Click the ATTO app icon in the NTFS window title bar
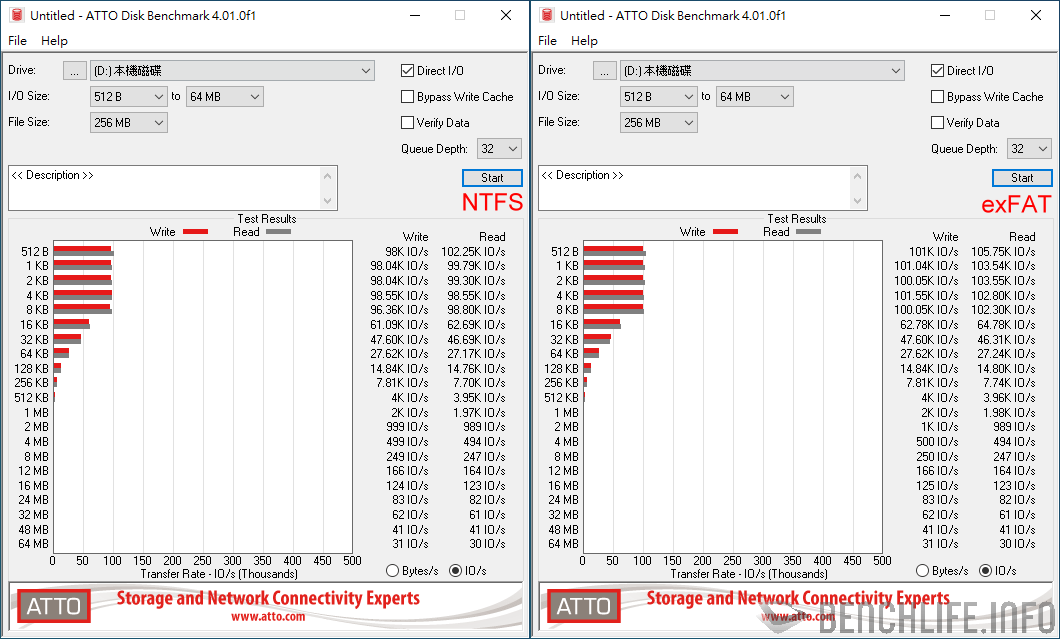This screenshot has width=1060, height=639. tap(17, 15)
